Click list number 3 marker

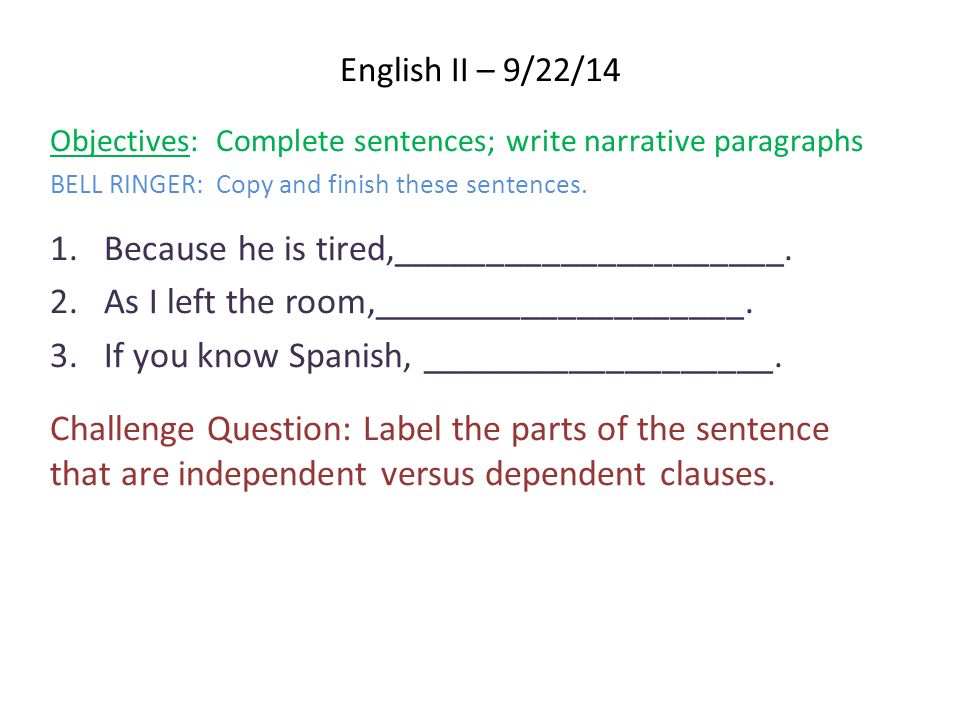(64, 356)
